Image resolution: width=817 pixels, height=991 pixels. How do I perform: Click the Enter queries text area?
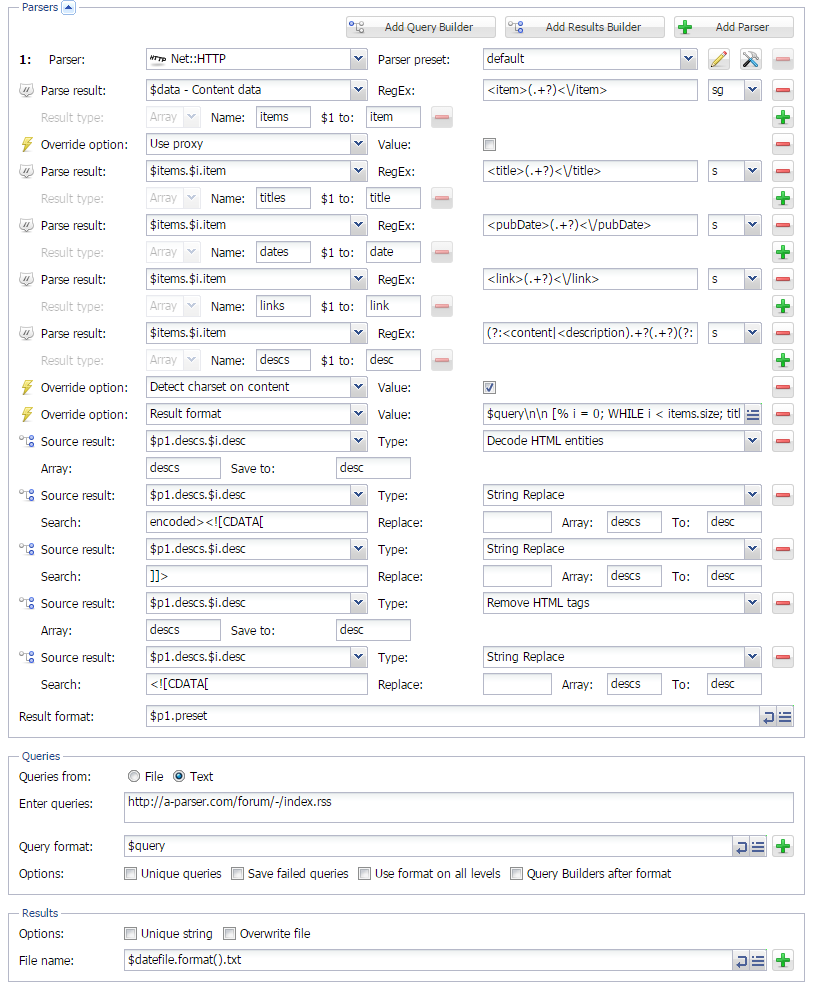pos(459,808)
